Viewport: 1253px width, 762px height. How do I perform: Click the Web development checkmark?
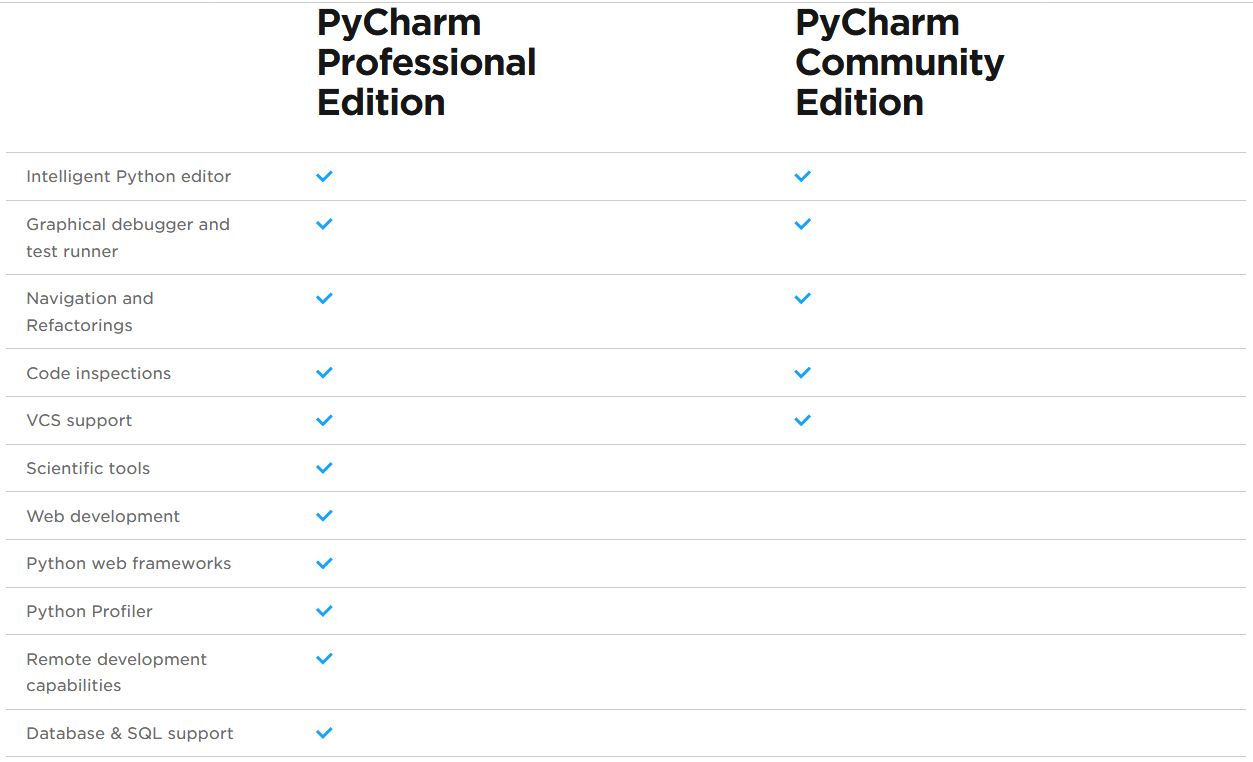click(x=324, y=516)
